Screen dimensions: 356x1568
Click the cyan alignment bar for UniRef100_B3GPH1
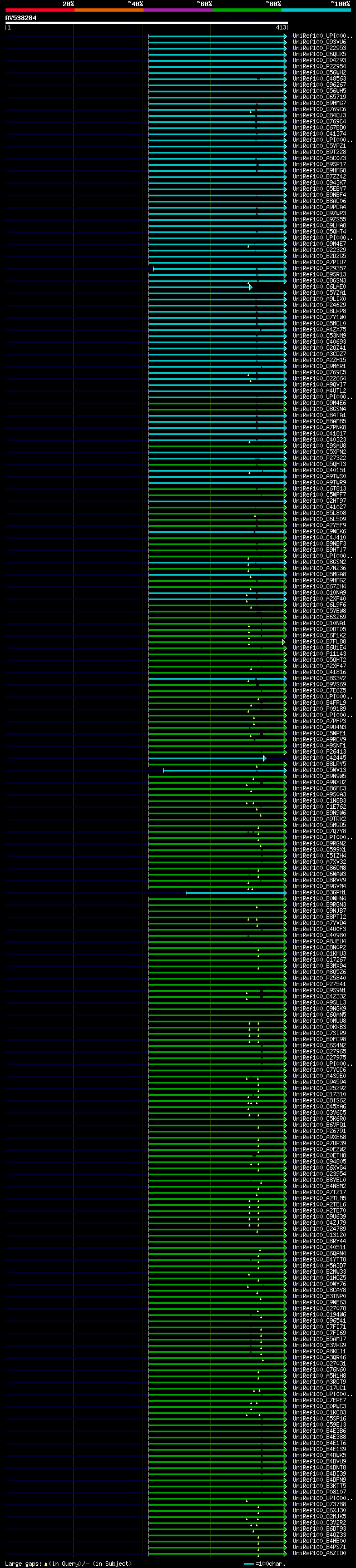pyautogui.click(x=235, y=893)
